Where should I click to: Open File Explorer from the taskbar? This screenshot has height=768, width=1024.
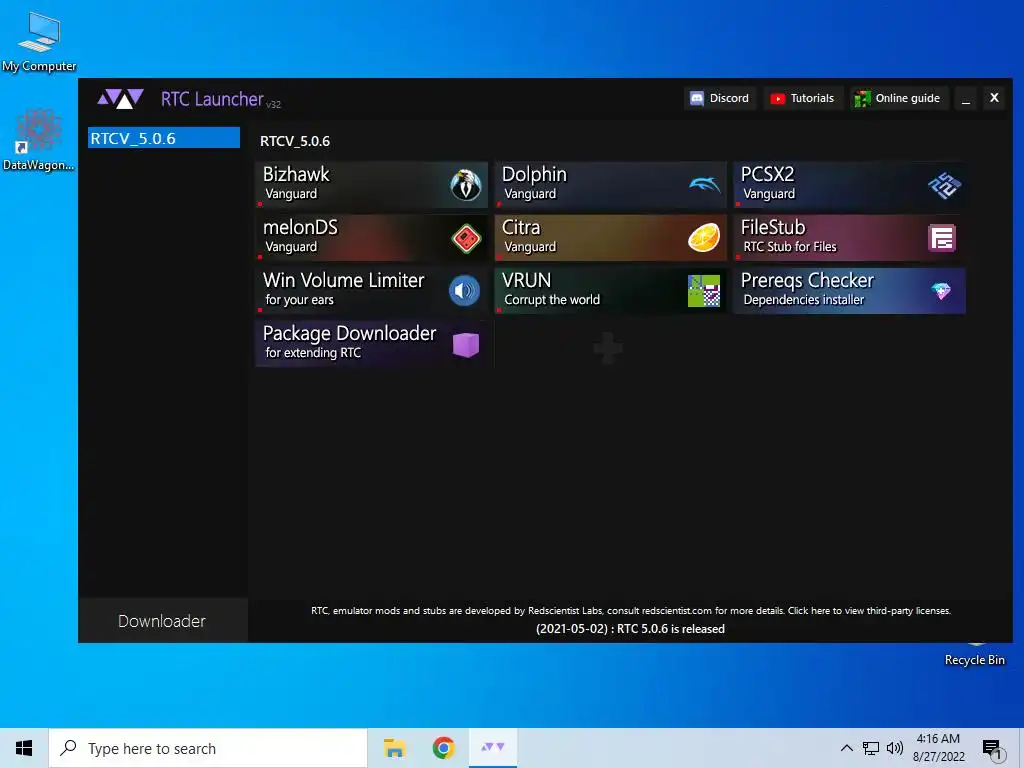click(x=394, y=748)
